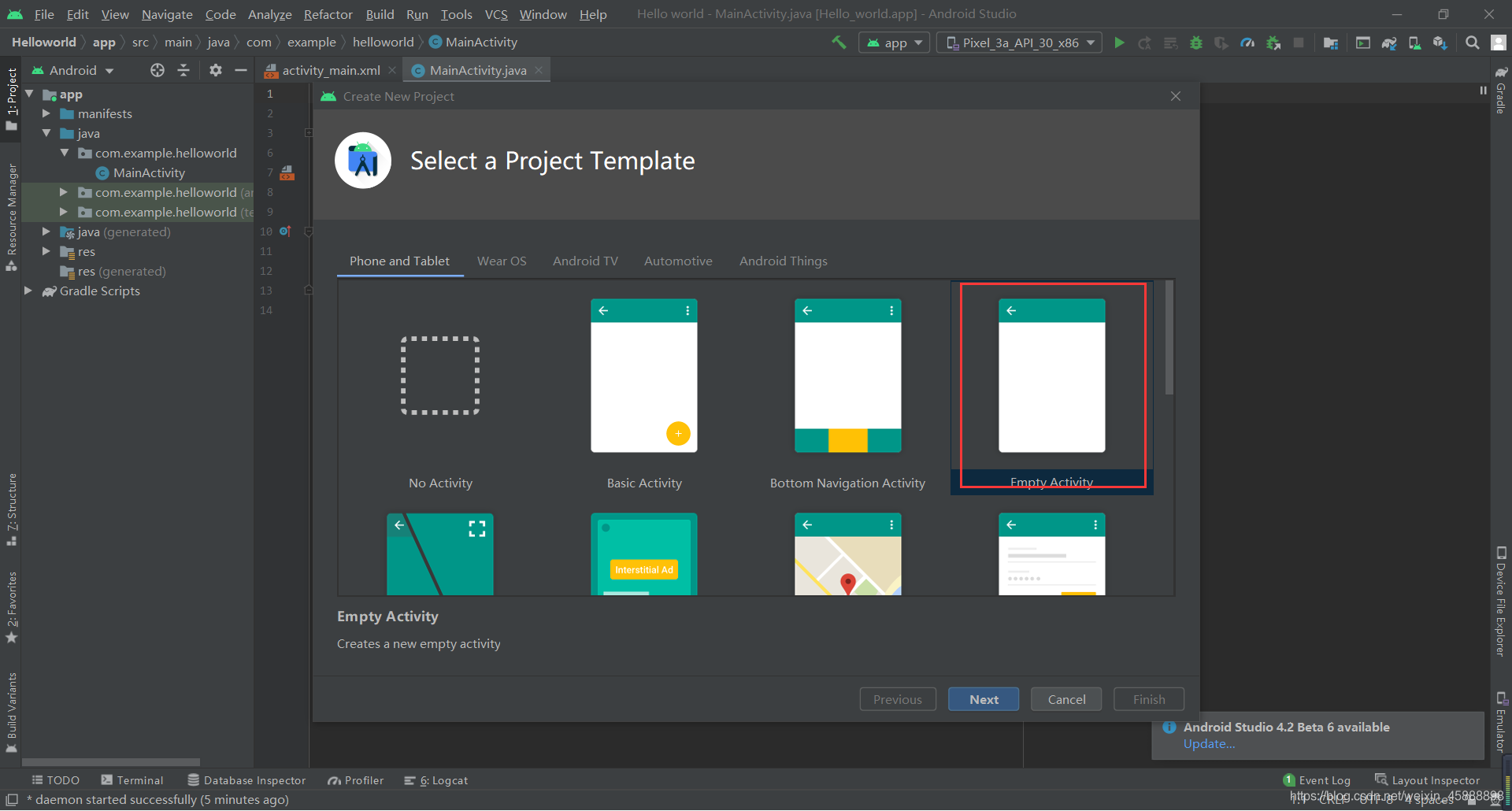Viewport: 1512px width, 811px height.
Task: Run the app with green play icon
Action: [x=1119, y=43]
